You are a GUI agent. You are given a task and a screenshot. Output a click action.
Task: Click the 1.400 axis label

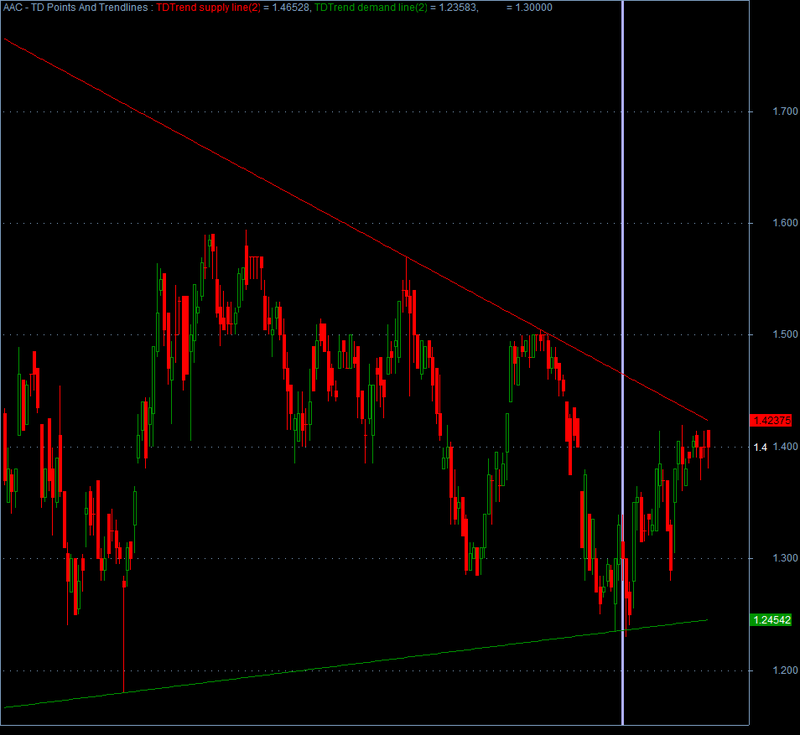point(785,447)
